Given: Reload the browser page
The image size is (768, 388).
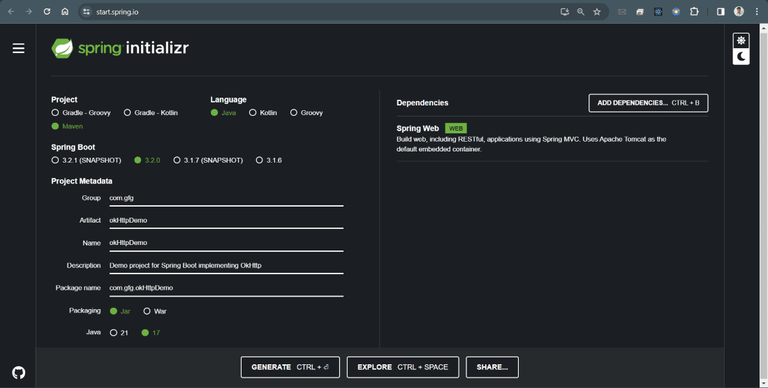Looking at the screenshot, I should pyautogui.click(x=47, y=11).
